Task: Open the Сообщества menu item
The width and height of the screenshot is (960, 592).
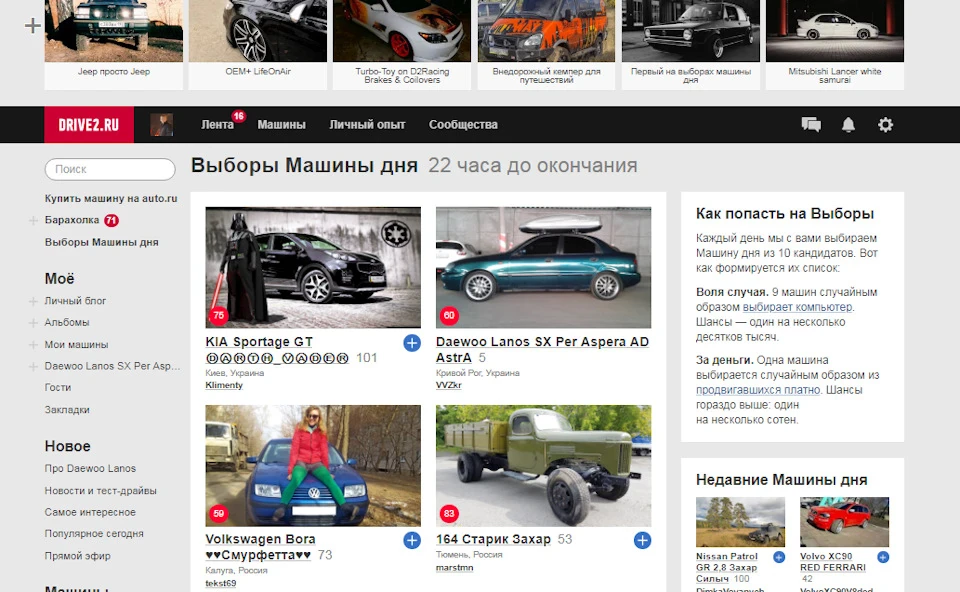Action: click(x=463, y=125)
